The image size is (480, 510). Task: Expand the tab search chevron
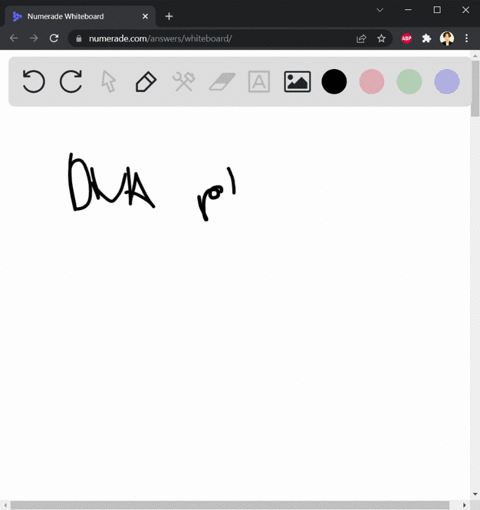coord(380,10)
